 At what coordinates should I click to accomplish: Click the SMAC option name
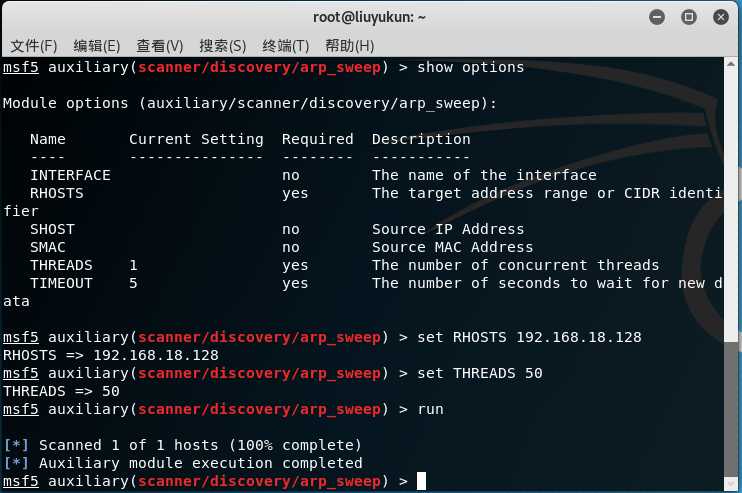(x=48, y=247)
